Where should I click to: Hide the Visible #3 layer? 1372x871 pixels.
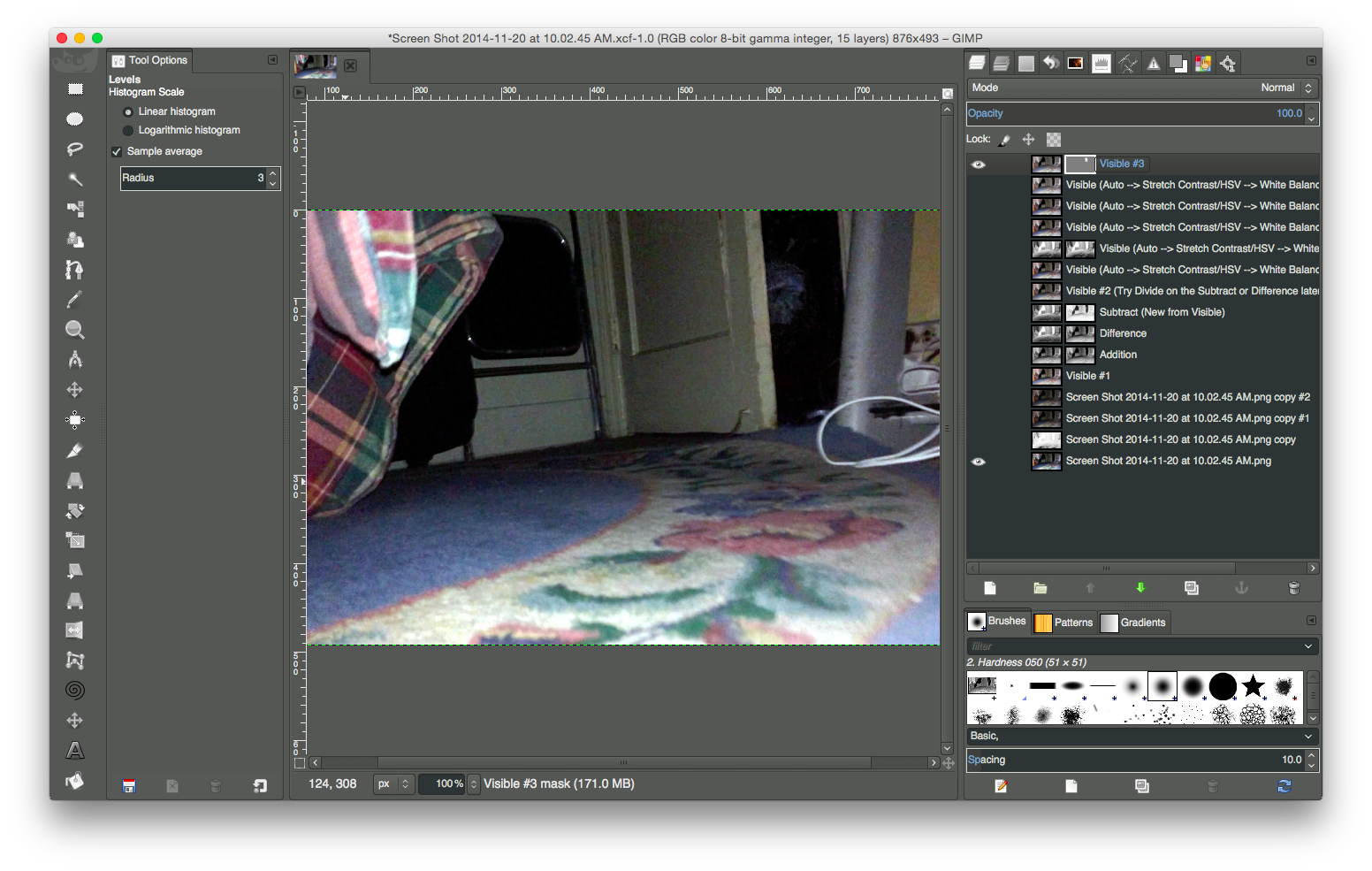[x=979, y=164]
